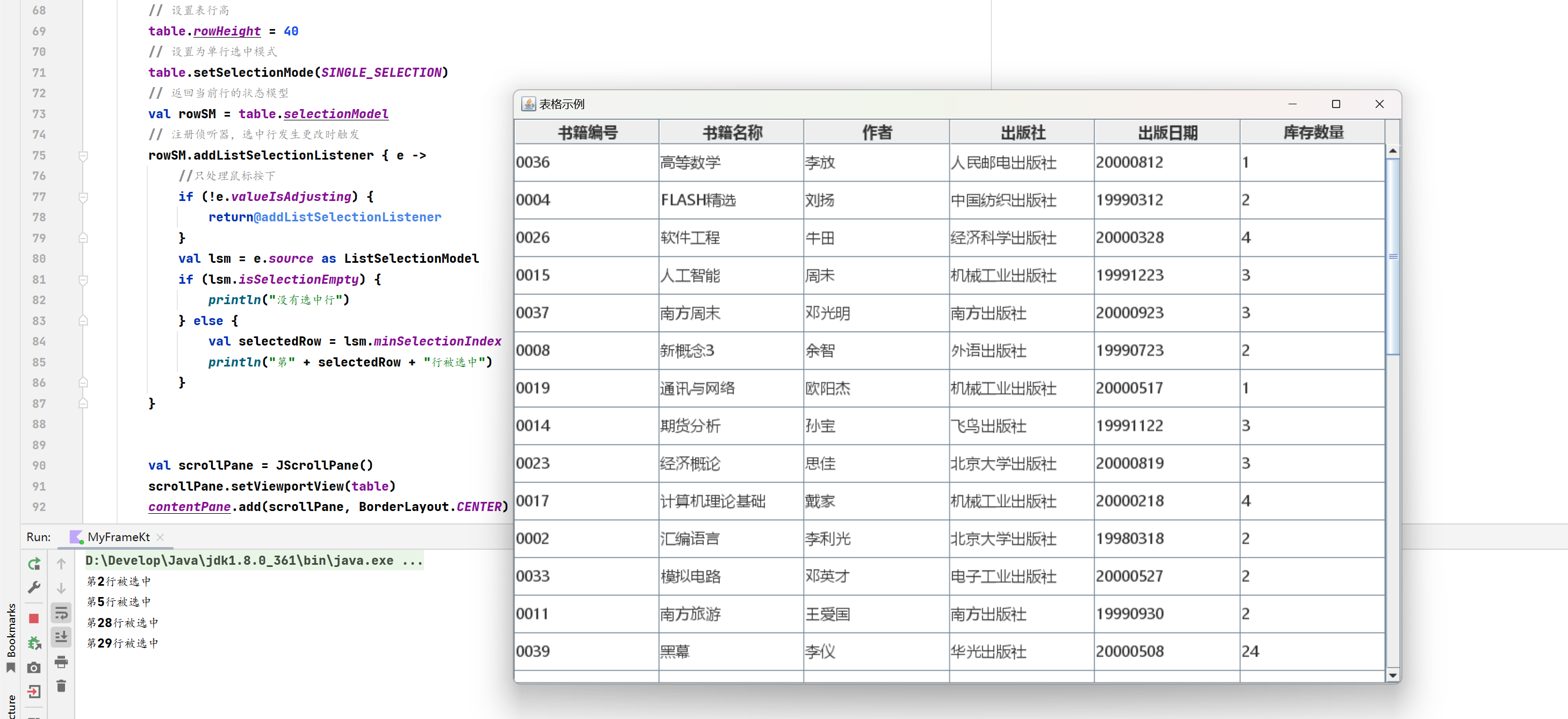Viewport: 1568px width, 719px height.
Task: Stop the running process
Action: click(34, 619)
